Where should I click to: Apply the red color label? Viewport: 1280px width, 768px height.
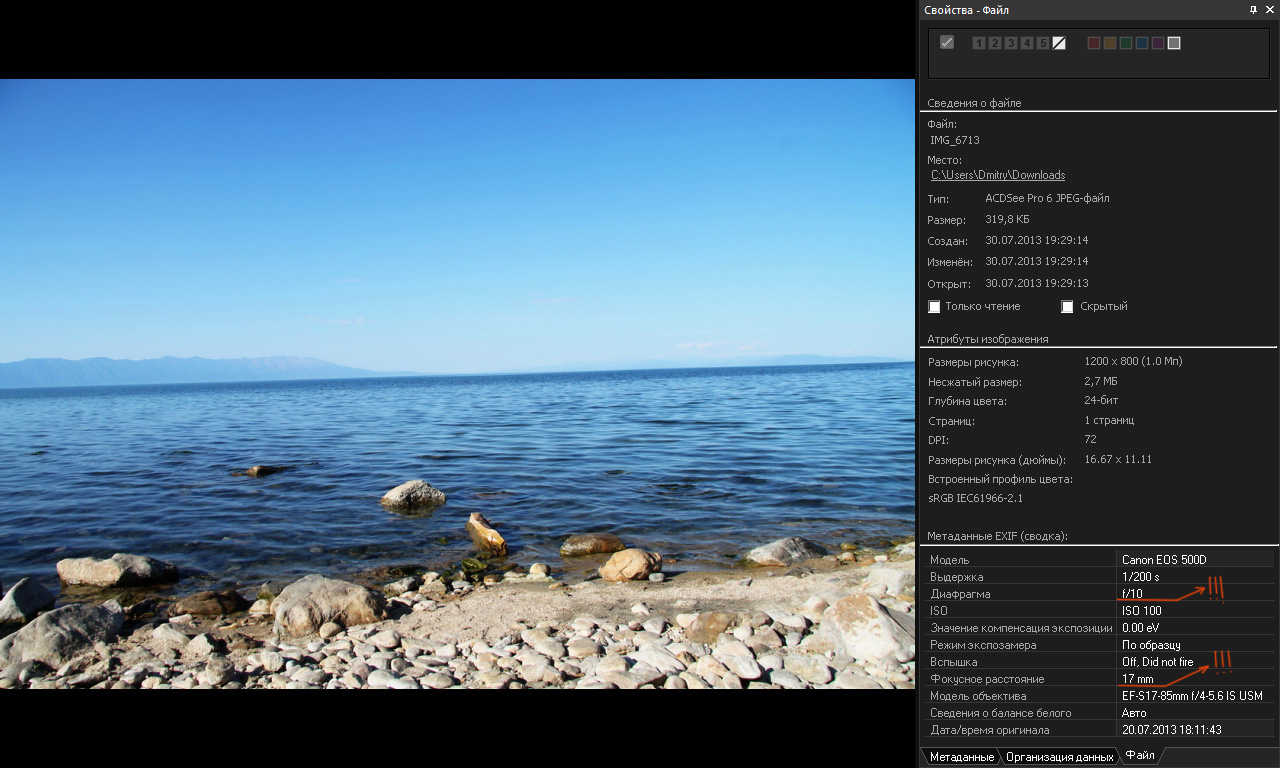1094,43
